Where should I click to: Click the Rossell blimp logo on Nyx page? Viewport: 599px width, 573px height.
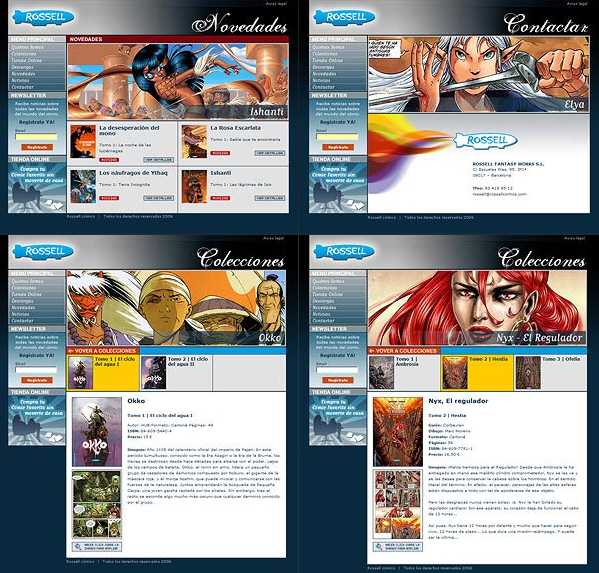[x=344, y=251]
